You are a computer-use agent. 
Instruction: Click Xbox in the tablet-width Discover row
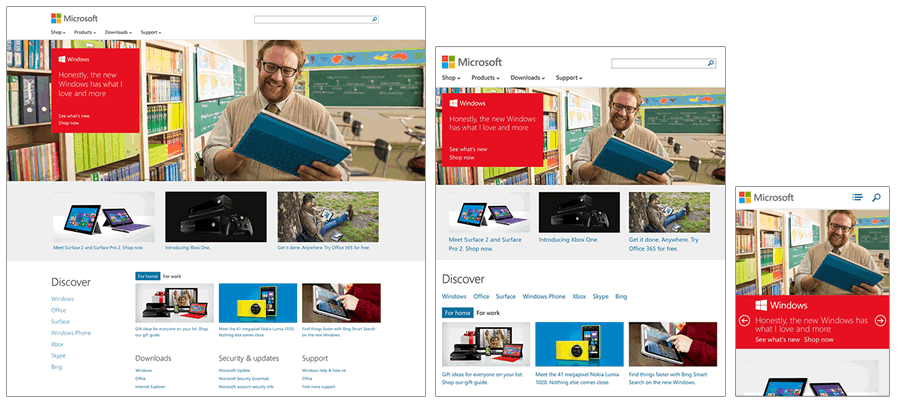coord(579,297)
